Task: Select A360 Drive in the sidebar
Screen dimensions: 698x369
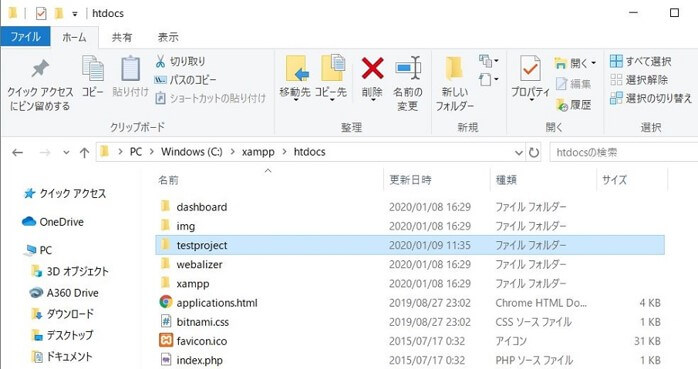Action: (64, 293)
